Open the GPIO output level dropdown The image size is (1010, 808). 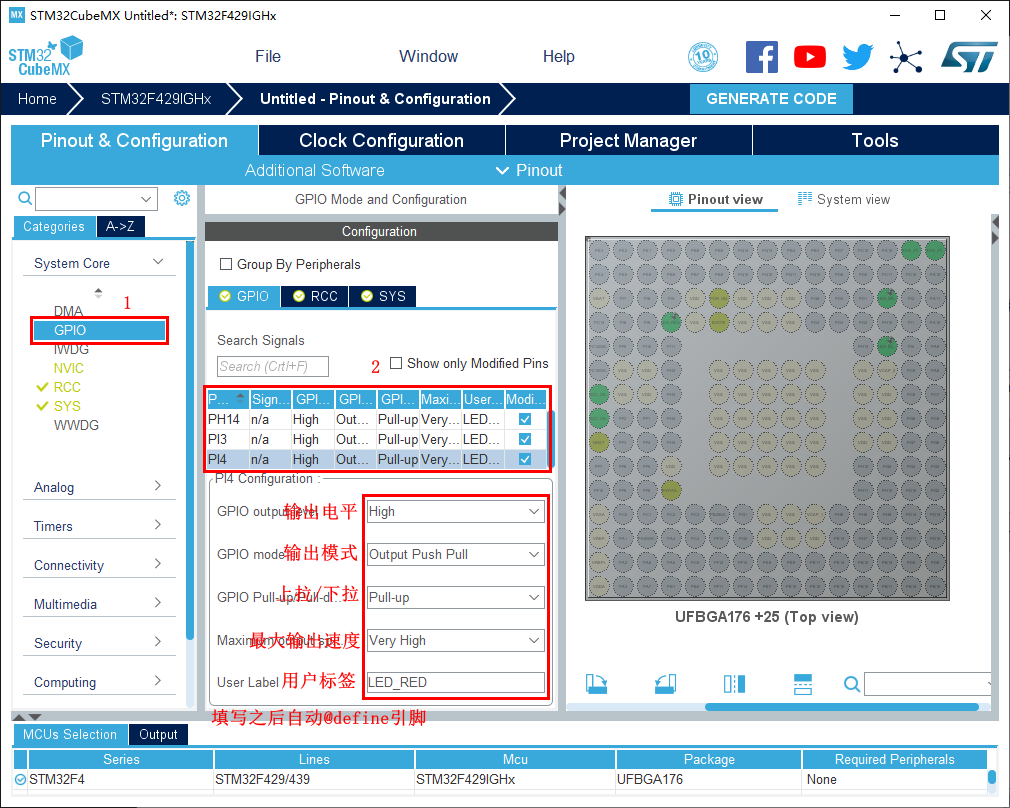click(x=455, y=511)
